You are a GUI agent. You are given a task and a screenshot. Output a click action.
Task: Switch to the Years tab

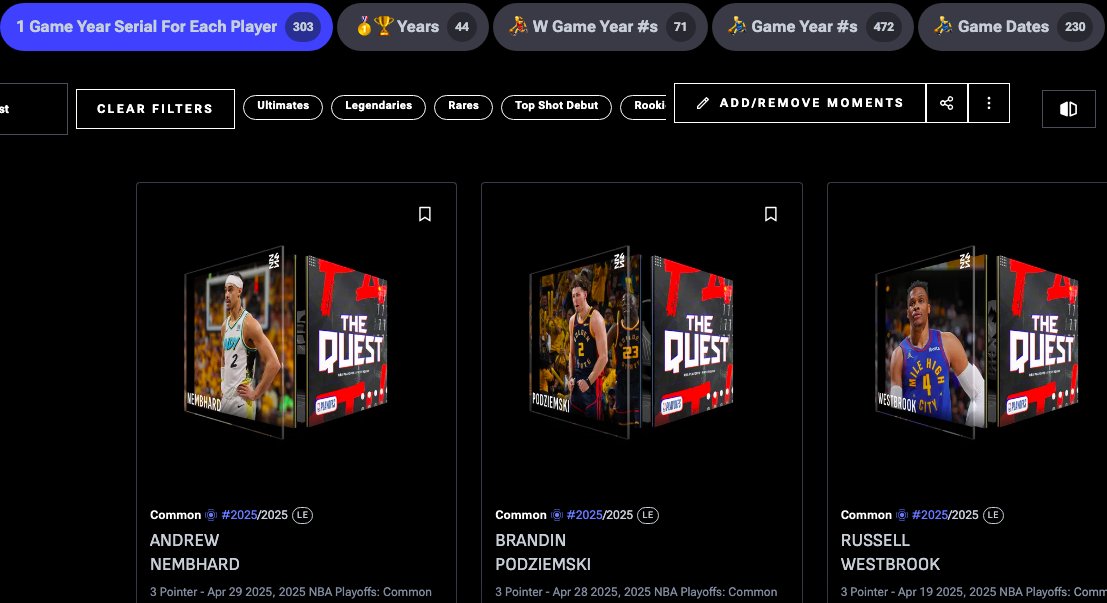click(x=412, y=27)
